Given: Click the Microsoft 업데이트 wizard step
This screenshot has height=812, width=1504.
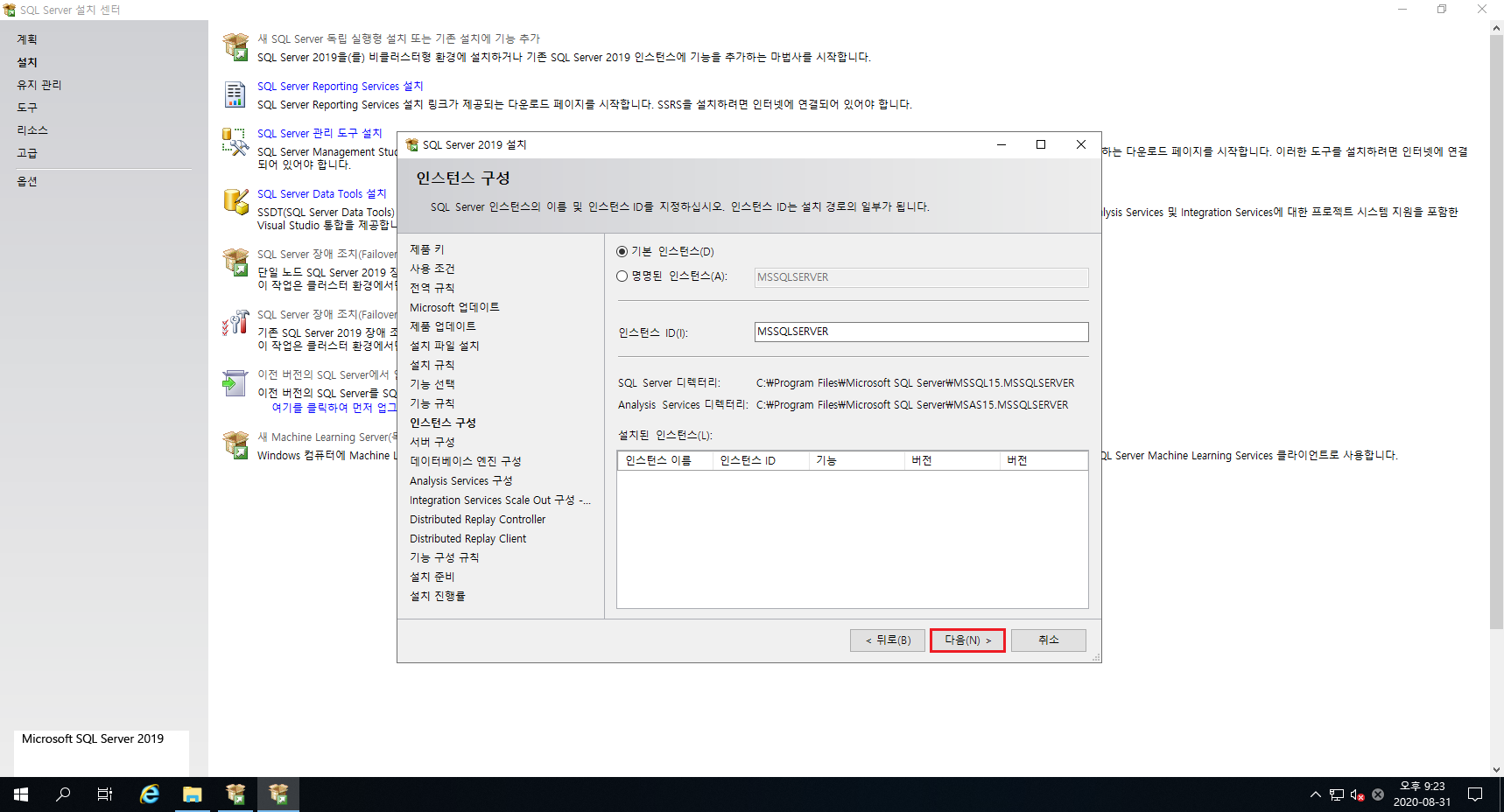Looking at the screenshot, I should (454, 307).
